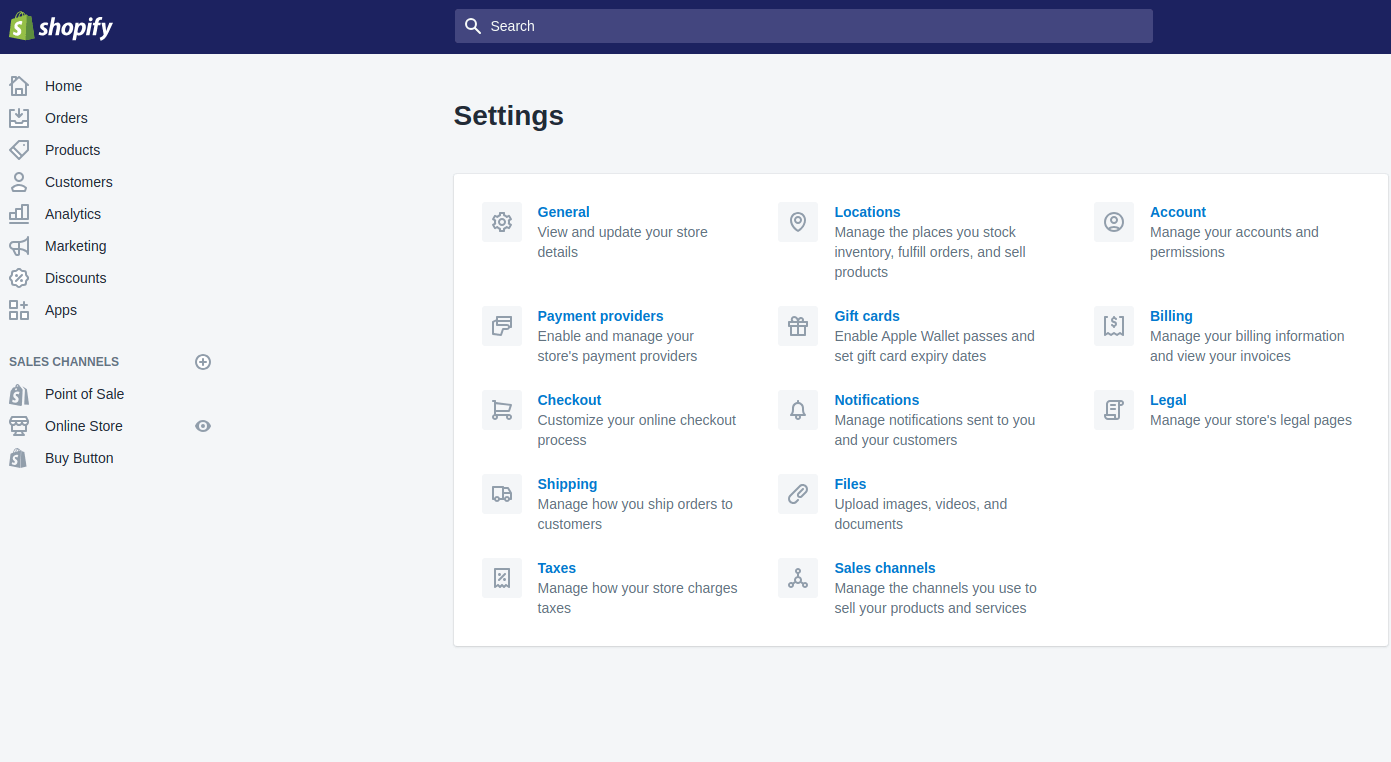Viewport: 1391px width, 762px height.
Task: Click the Products tag icon
Action: [19, 150]
